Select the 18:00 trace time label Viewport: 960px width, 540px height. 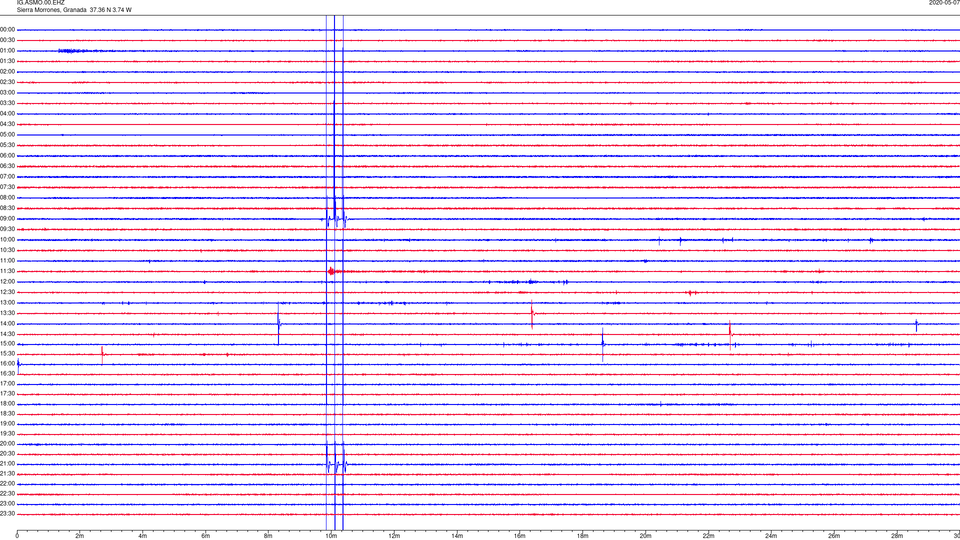click(7, 403)
